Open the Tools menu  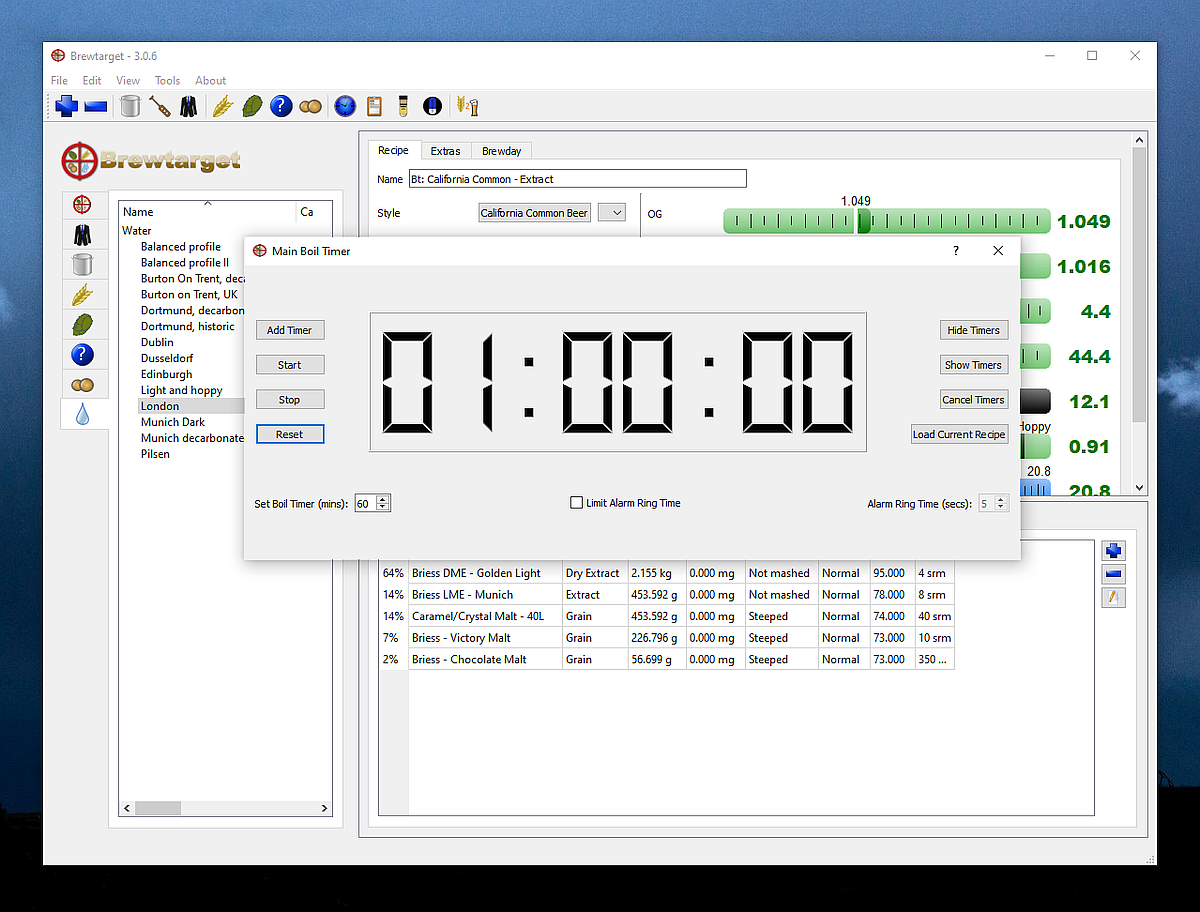coord(167,81)
